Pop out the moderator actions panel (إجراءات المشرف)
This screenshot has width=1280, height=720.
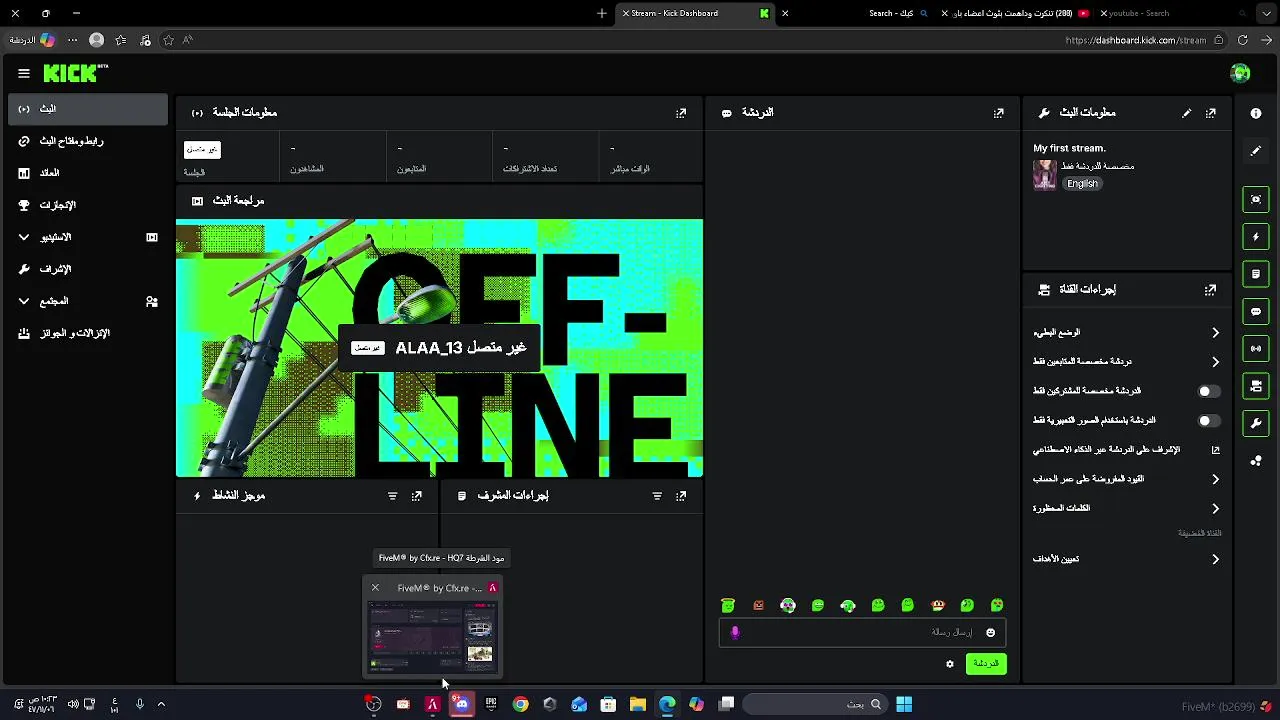click(681, 496)
